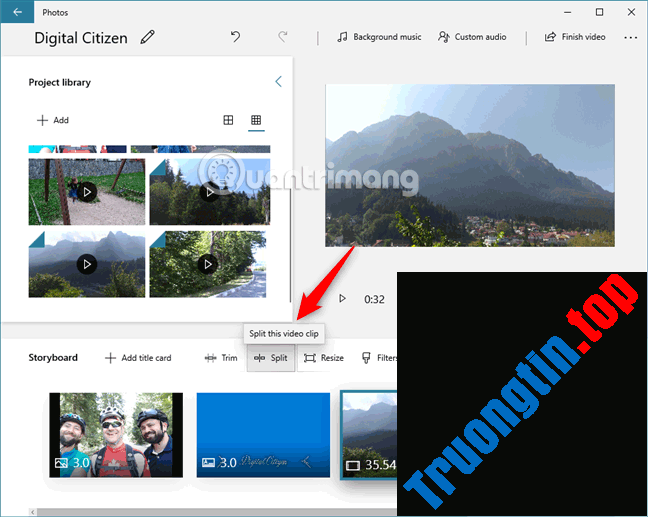Click the large mountain video preview
The width and height of the screenshot is (648, 517).
[470, 166]
